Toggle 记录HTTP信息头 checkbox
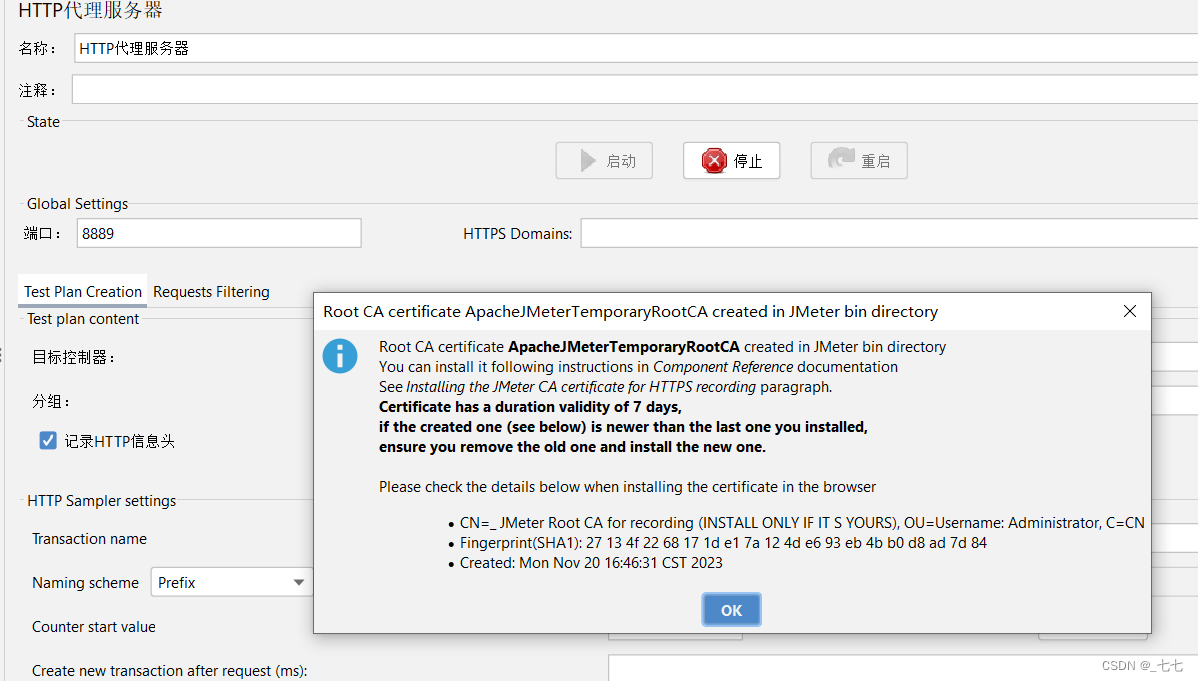The image size is (1198, 681). pos(48,440)
